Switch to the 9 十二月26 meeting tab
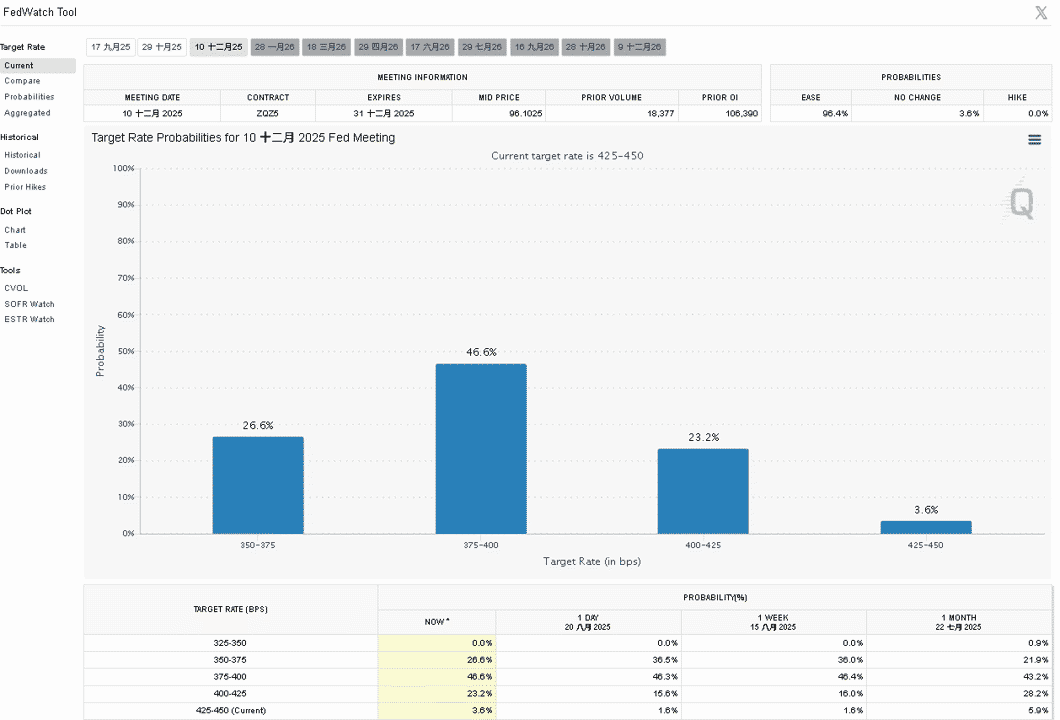This screenshot has width=1060, height=720. 640,47
